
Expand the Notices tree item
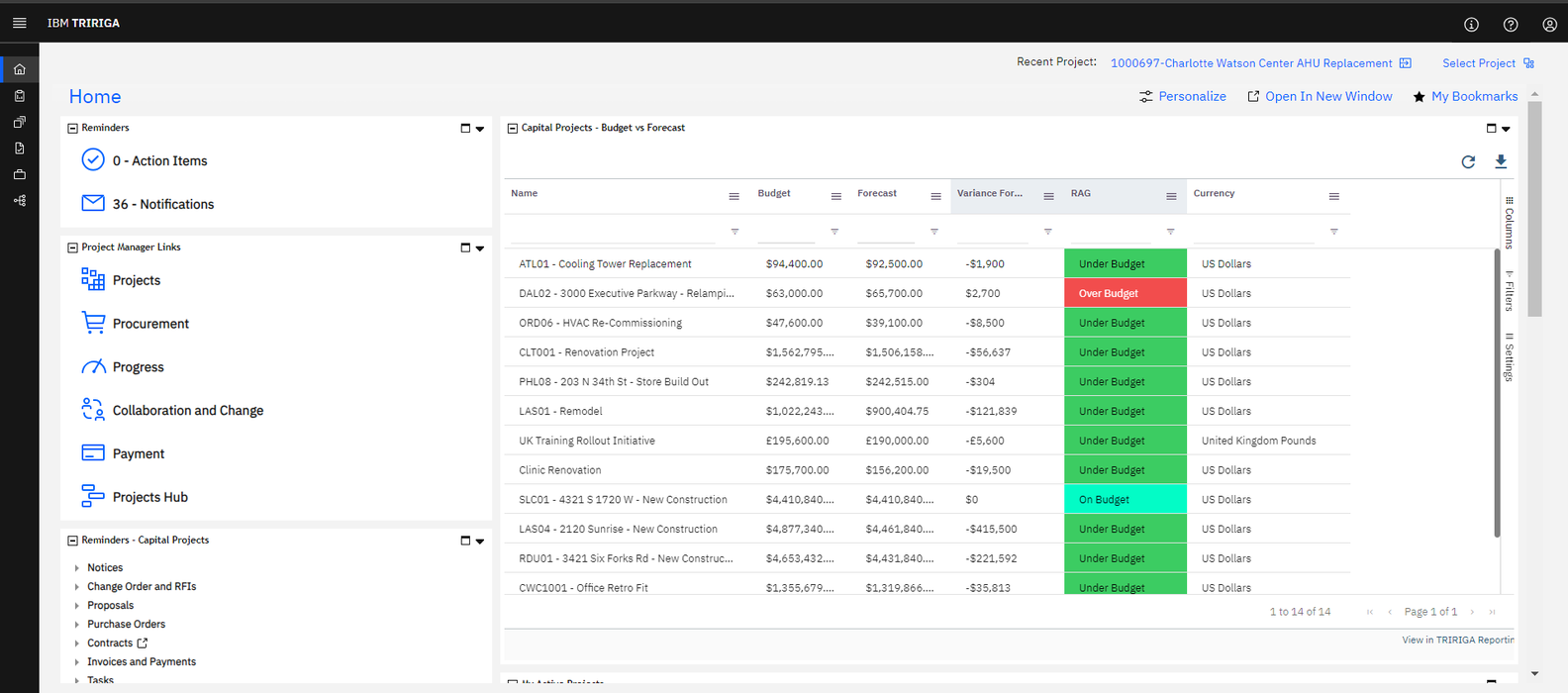tap(77, 568)
